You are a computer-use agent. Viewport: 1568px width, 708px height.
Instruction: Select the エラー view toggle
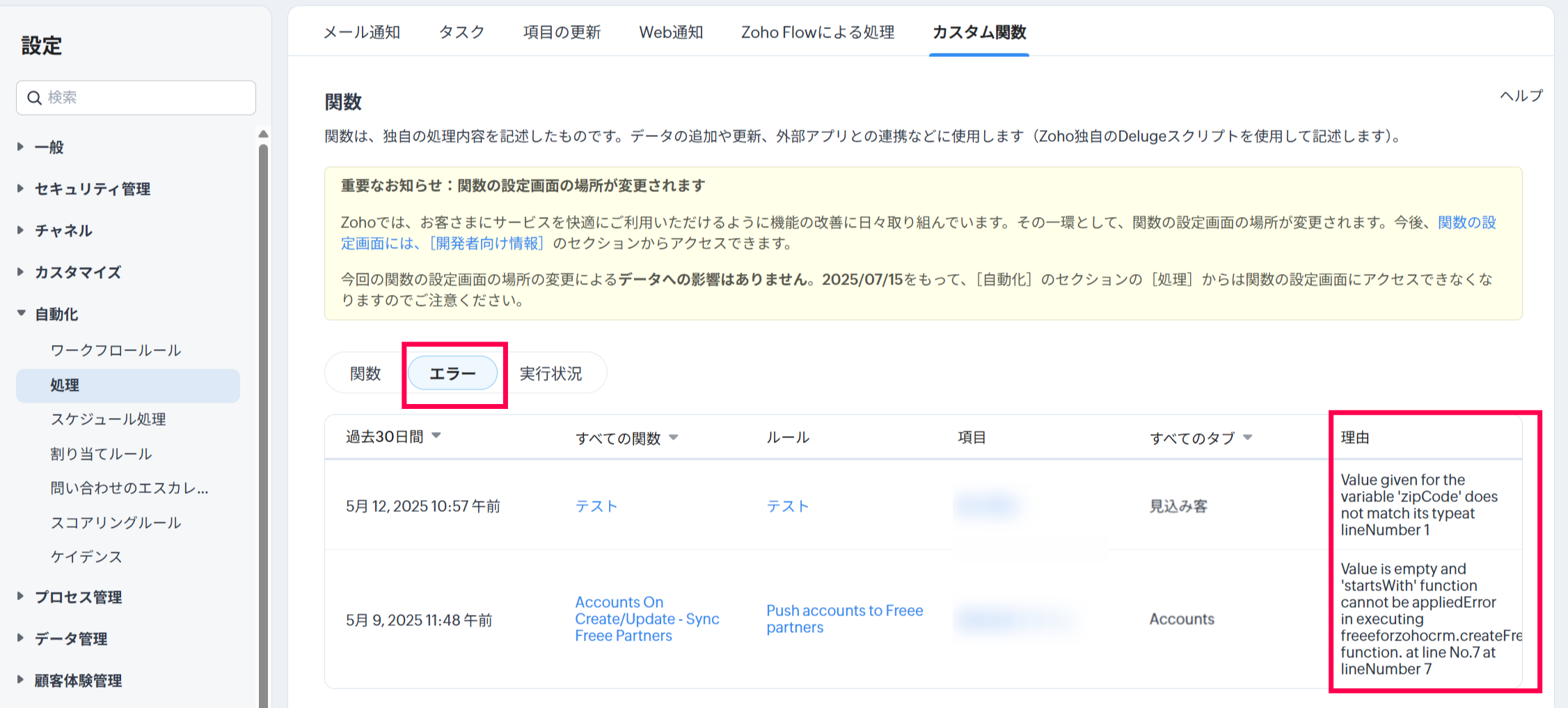[x=452, y=374]
